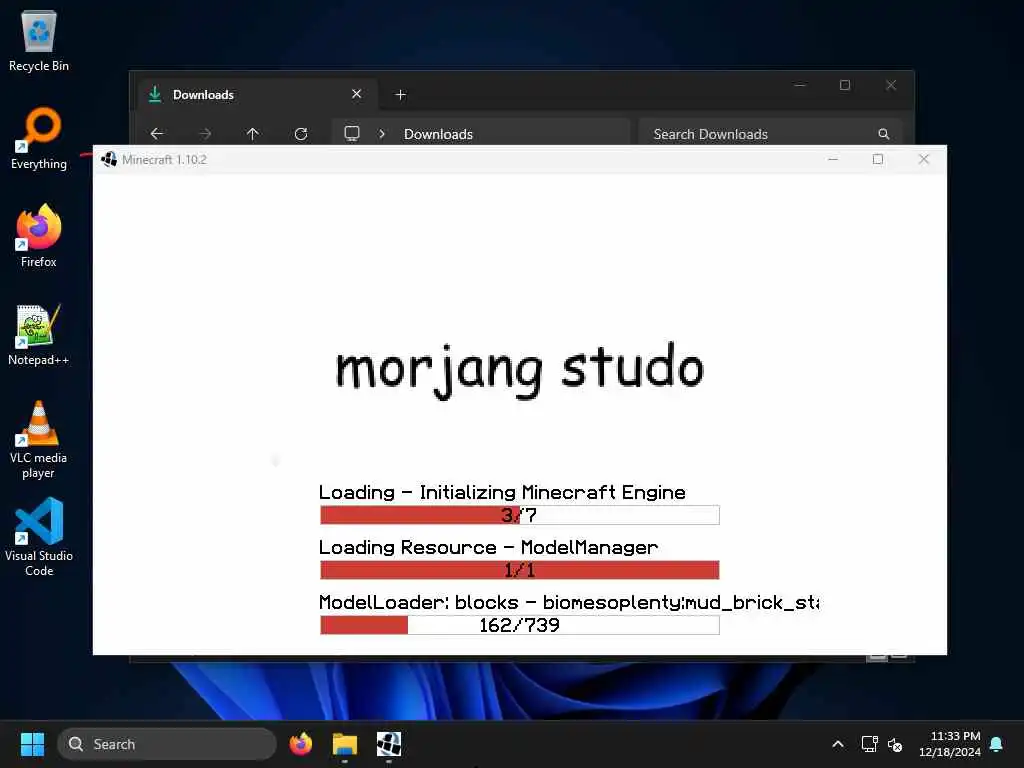
Task: Minimize the File Explorer Downloads window
Action: point(800,85)
